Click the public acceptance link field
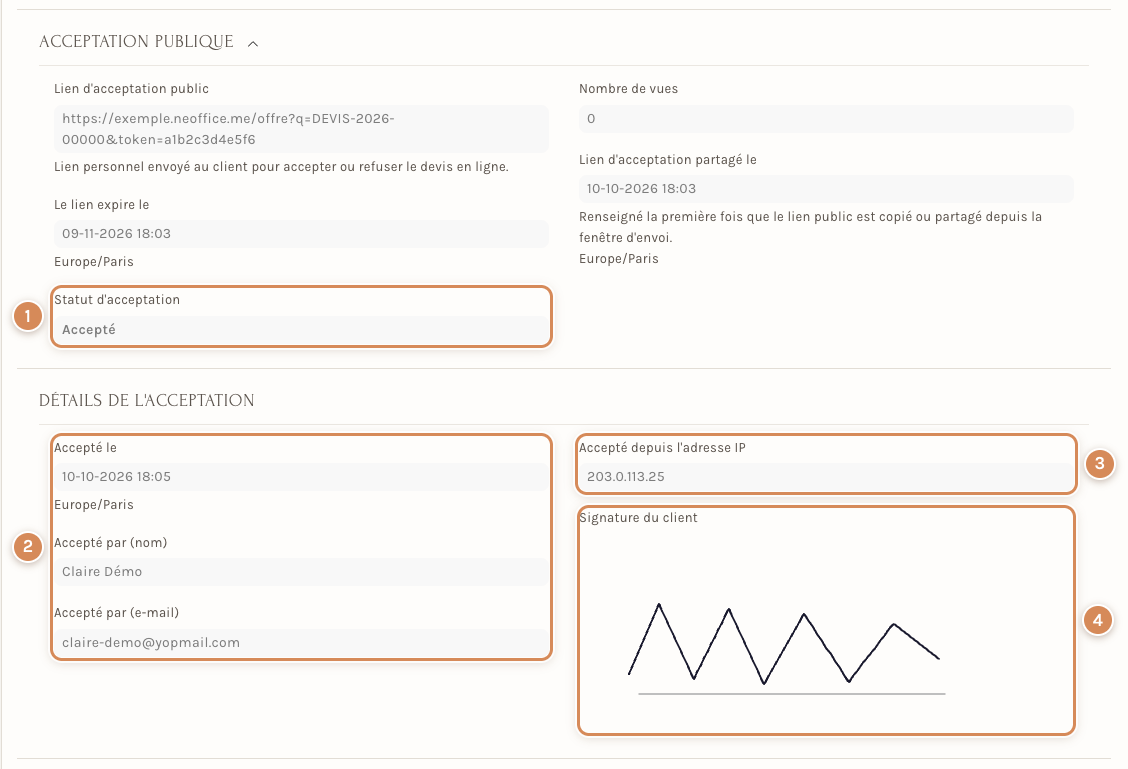The height and width of the screenshot is (769, 1128). [301, 129]
